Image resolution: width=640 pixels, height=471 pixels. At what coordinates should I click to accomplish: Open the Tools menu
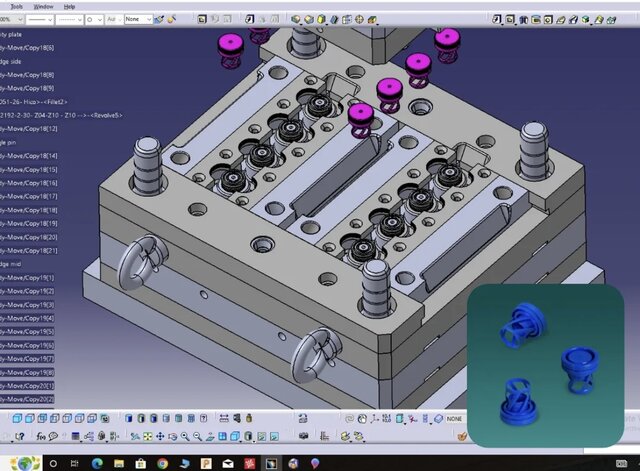(16, 6)
